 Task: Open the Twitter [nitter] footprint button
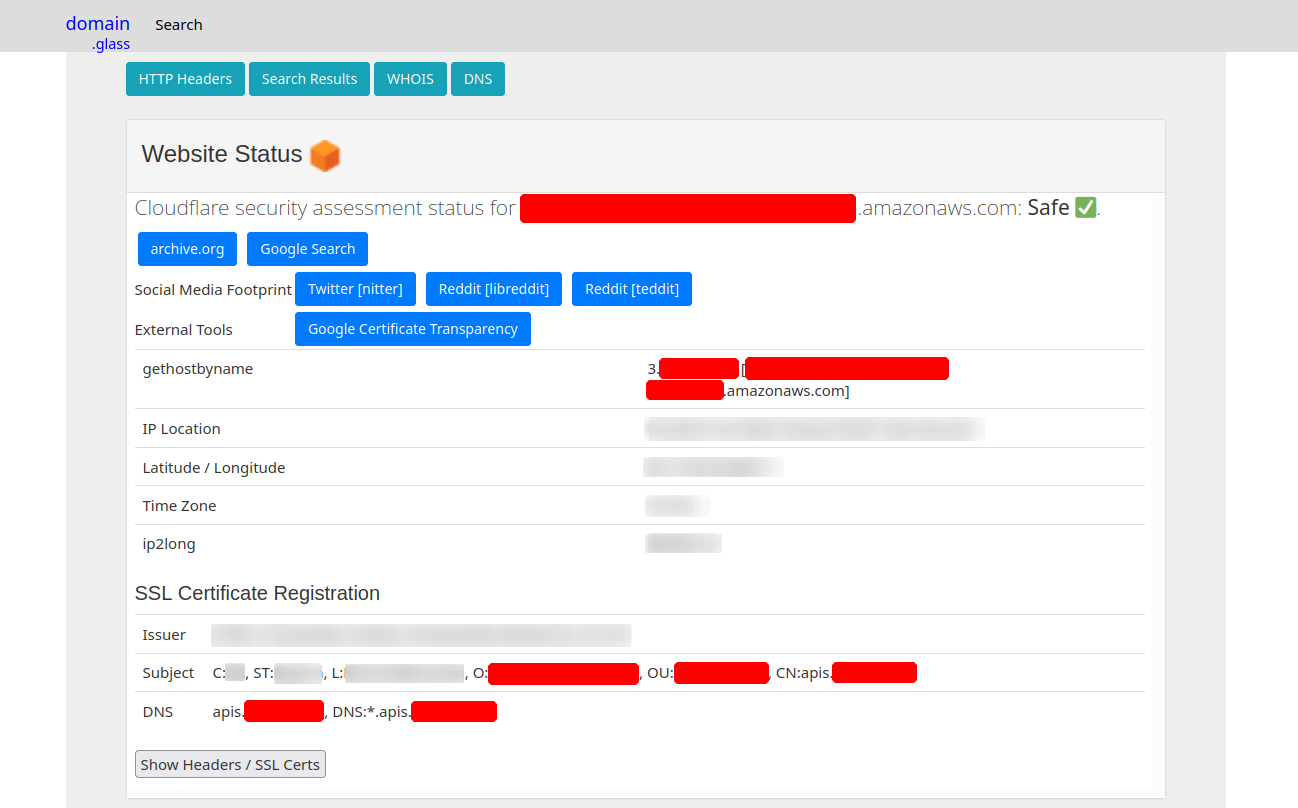[355, 289]
